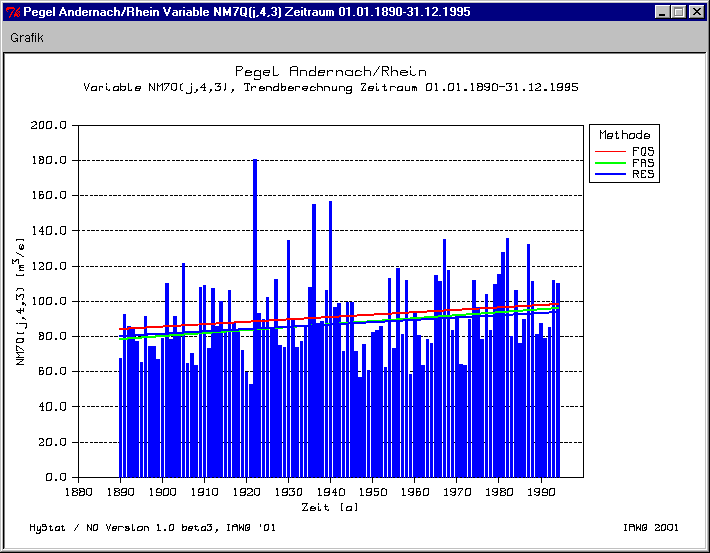The height and width of the screenshot is (553, 710).
Task: Click the Zeit [a] x-axis label
Action: tap(330, 507)
